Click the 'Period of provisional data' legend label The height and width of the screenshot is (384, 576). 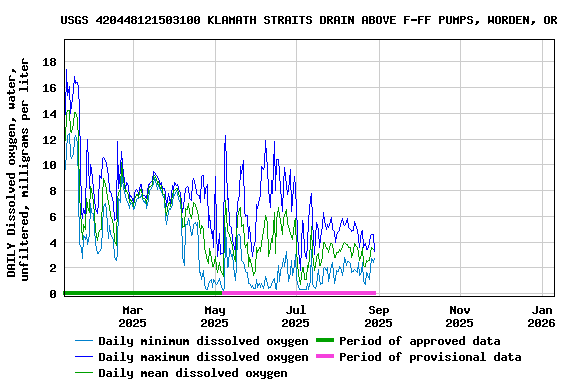coord(430,357)
